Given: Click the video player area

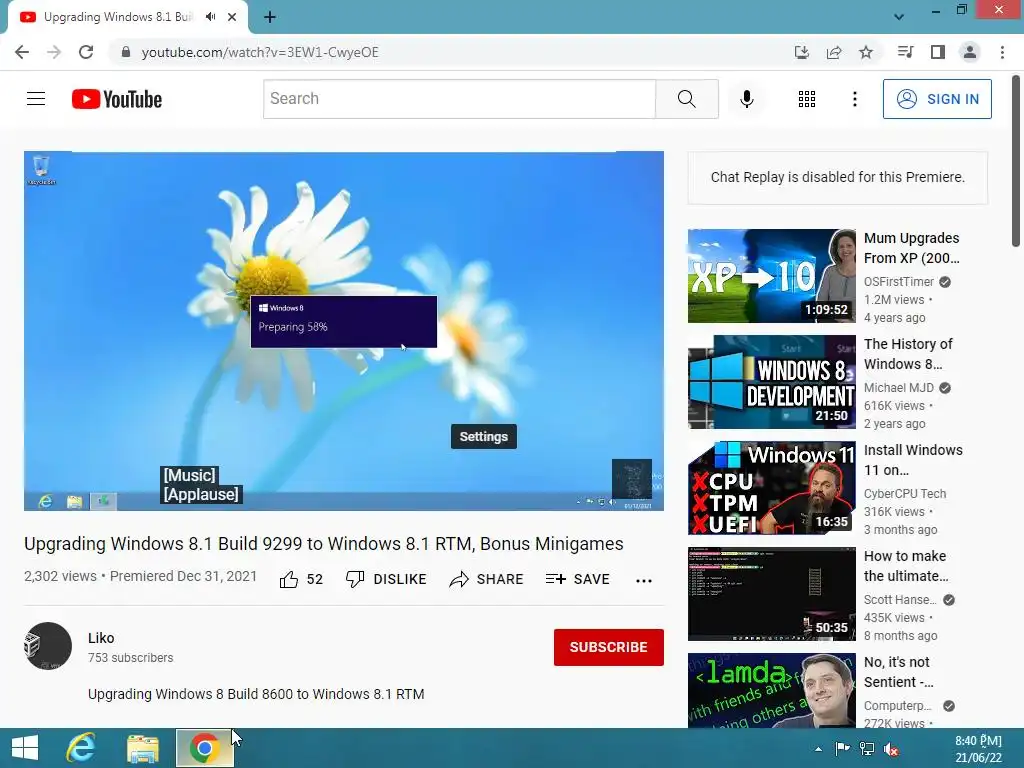Looking at the screenshot, I should (x=344, y=330).
